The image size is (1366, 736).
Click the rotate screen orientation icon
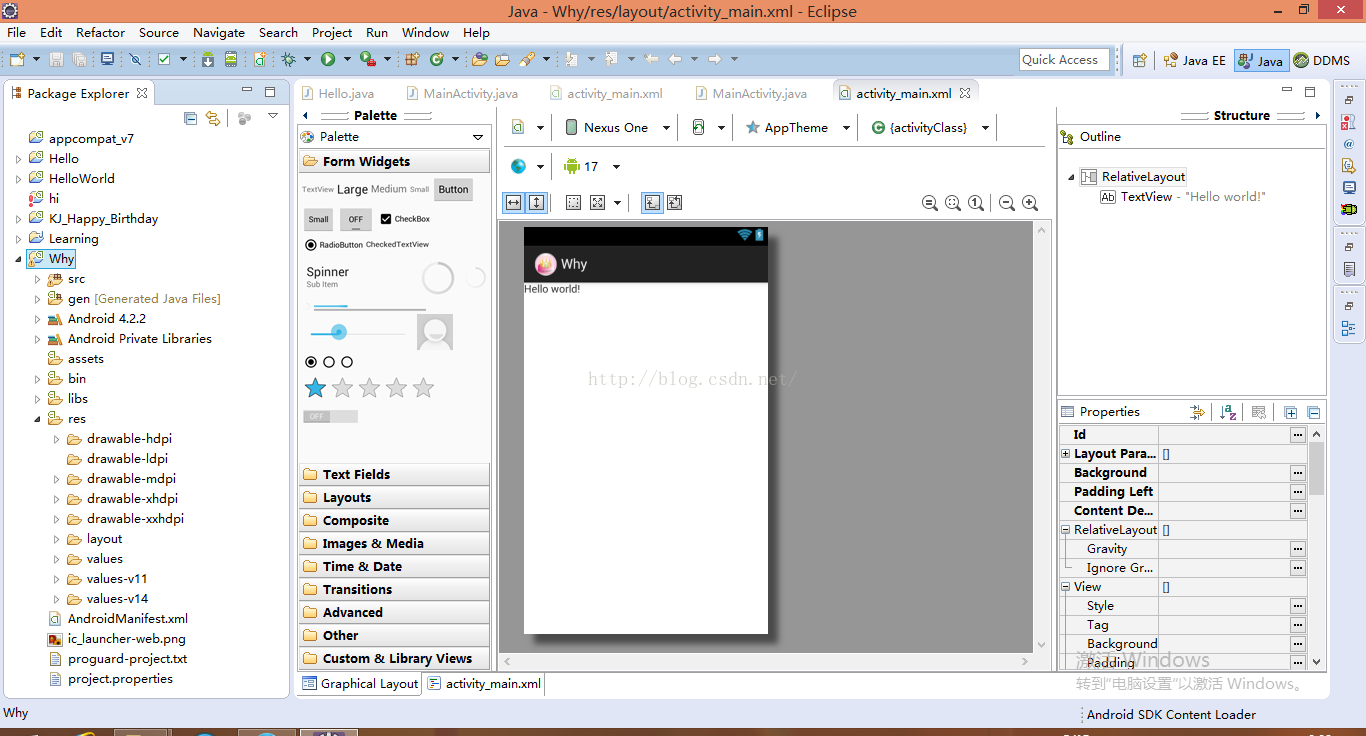[698, 128]
